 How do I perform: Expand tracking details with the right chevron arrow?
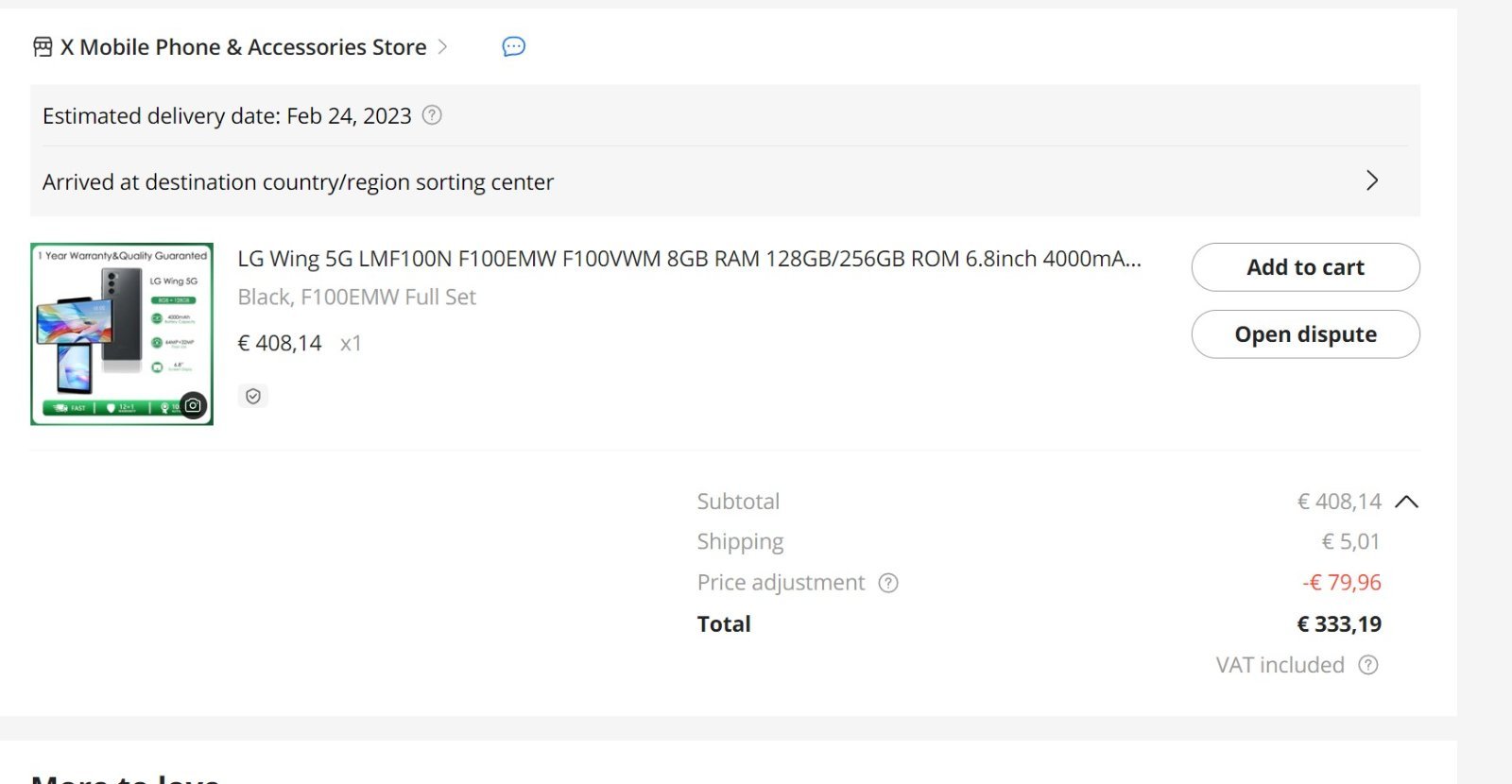tap(1372, 180)
